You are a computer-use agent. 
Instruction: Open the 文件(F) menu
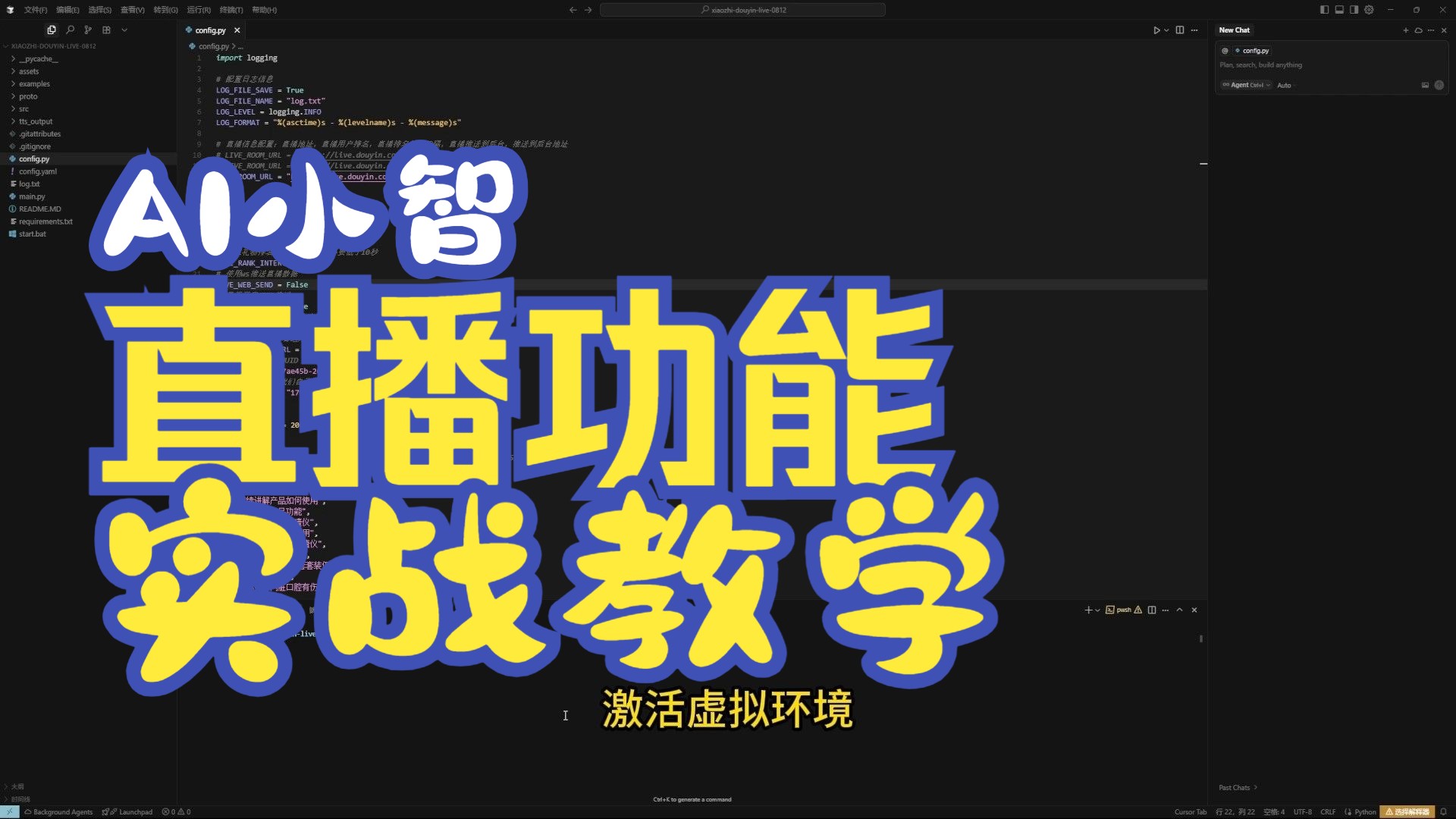tap(35, 10)
